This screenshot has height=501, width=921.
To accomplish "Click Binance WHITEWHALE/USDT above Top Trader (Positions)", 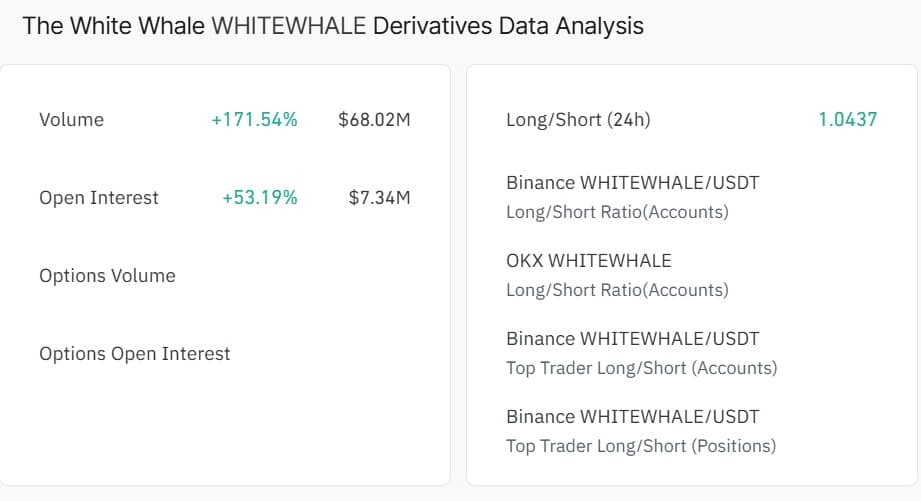I will pyautogui.click(x=633, y=417).
